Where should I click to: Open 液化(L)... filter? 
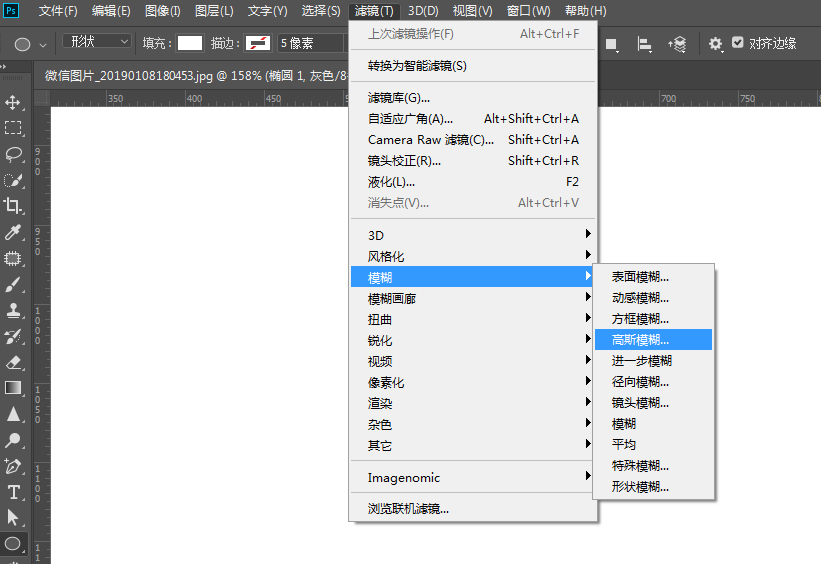tap(473, 182)
